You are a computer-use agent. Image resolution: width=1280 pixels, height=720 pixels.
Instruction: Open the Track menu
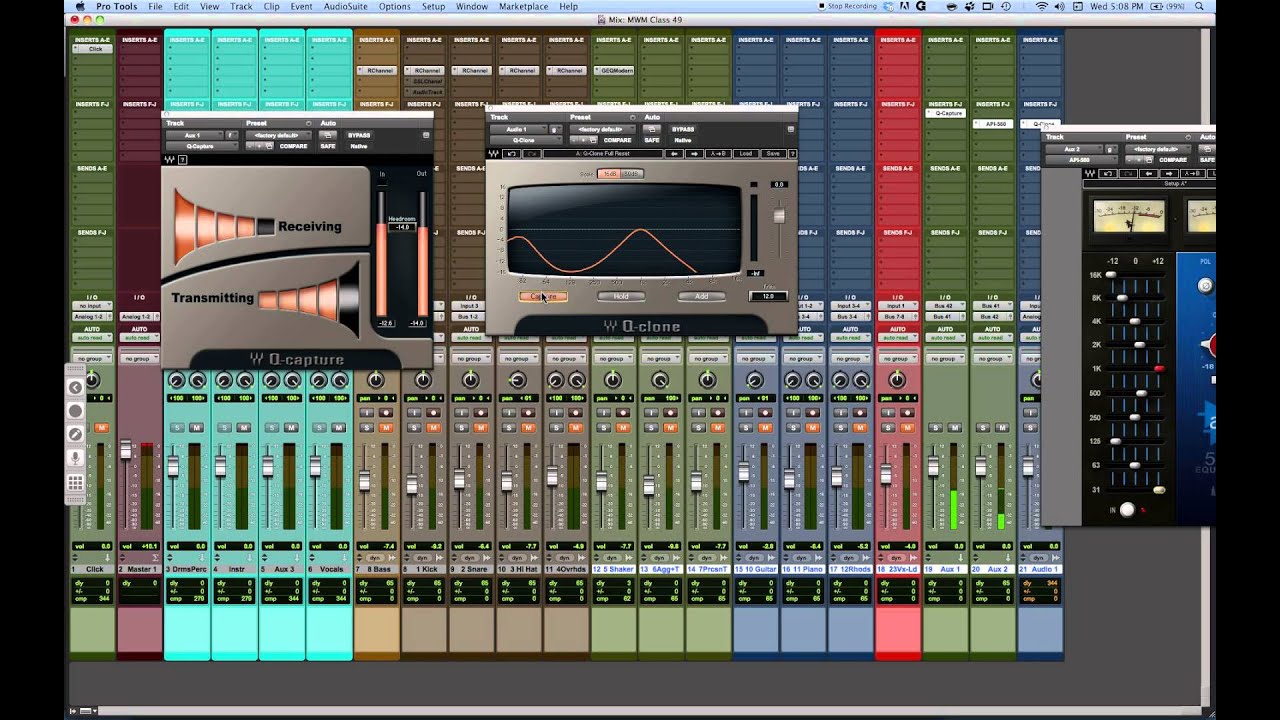[241, 6]
